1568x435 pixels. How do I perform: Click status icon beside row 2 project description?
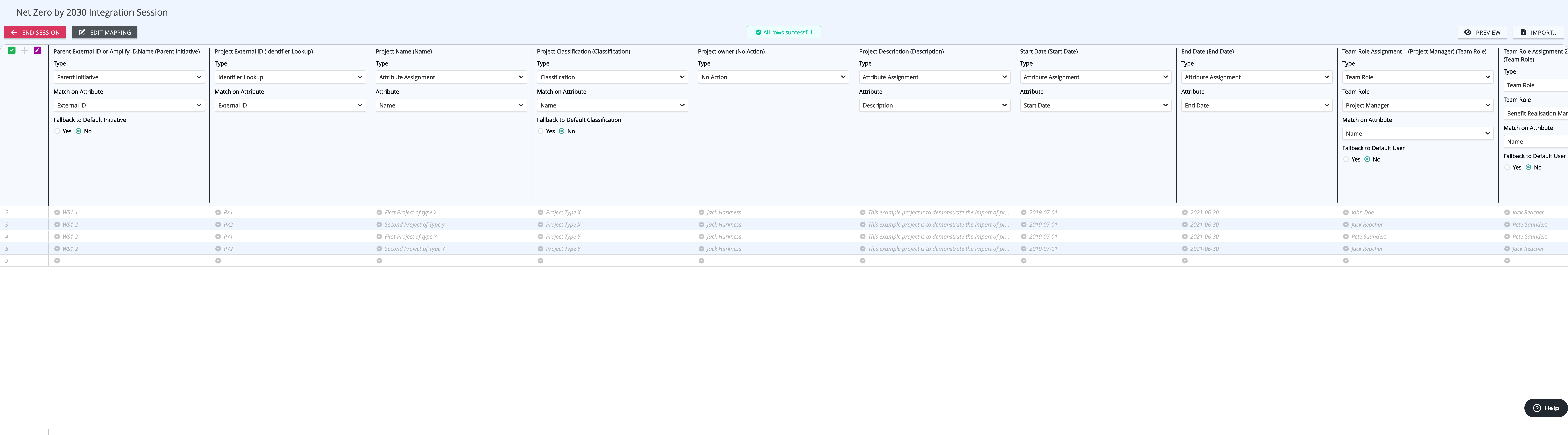[863, 212]
